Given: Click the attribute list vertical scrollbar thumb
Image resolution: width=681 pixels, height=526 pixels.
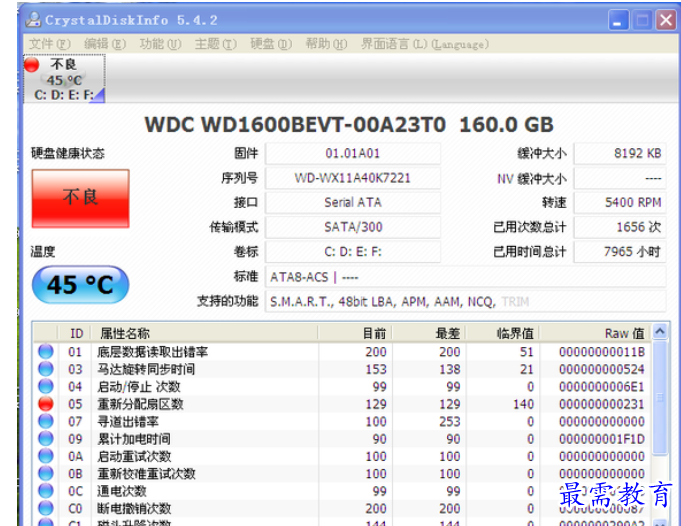Looking at the screenshot, I should click(660, 397).
